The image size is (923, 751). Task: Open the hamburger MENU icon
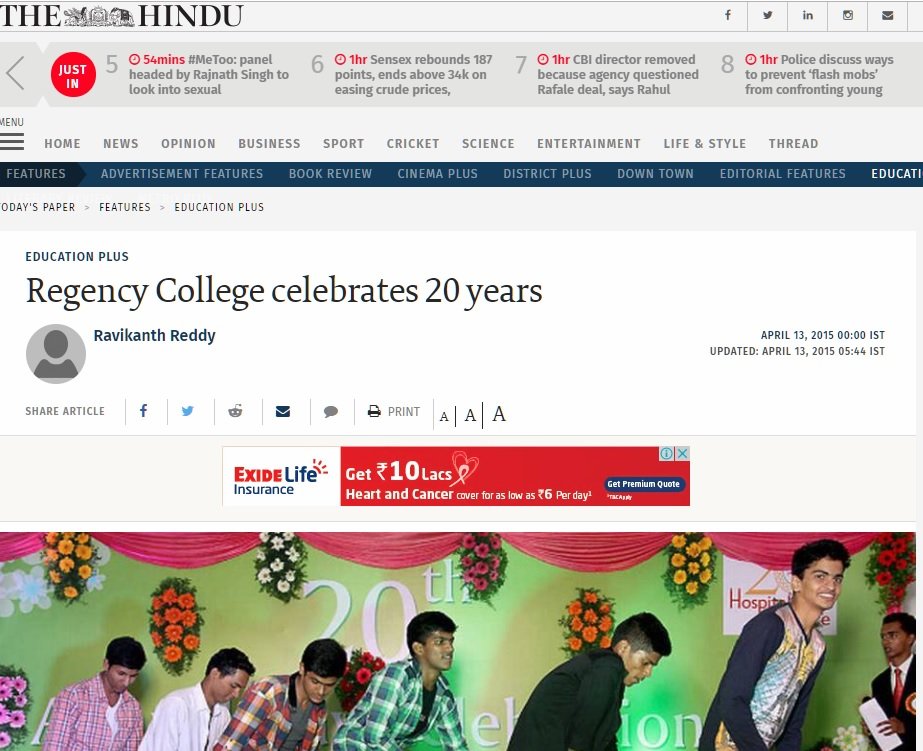pyautogui.click(x=12, y=141)
